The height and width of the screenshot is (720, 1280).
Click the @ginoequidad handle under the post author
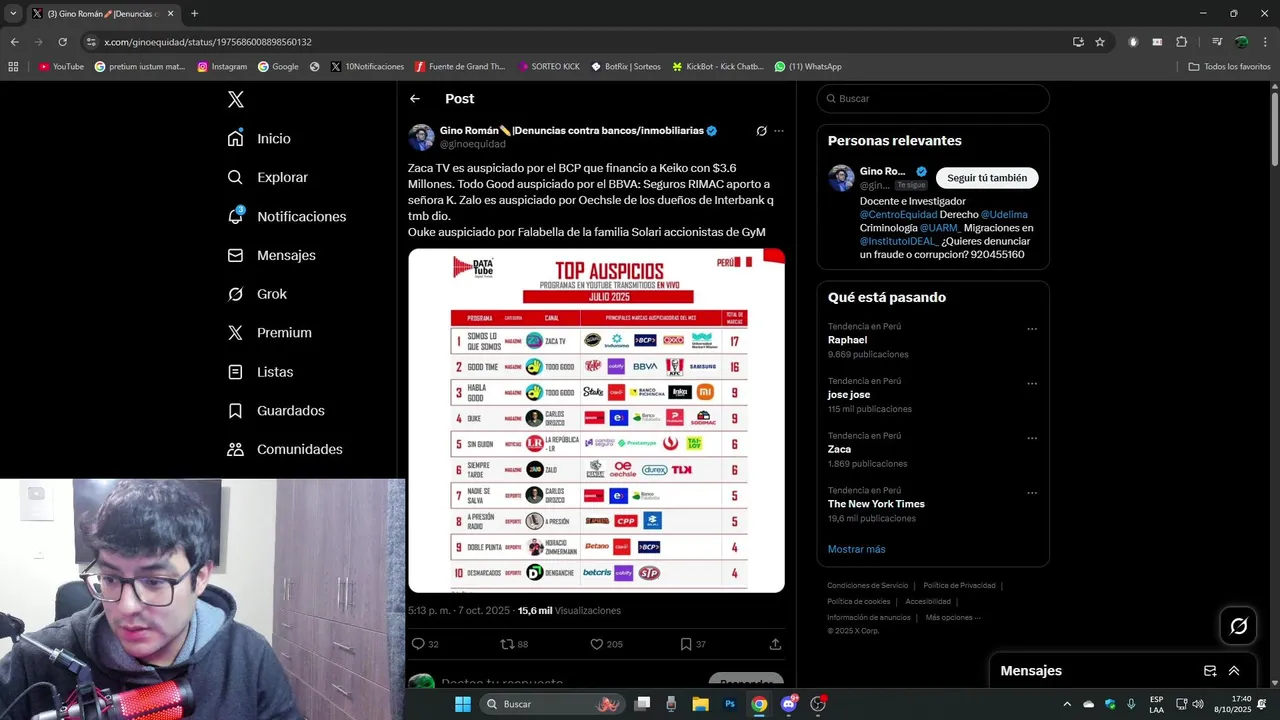[x=473, y=144]
